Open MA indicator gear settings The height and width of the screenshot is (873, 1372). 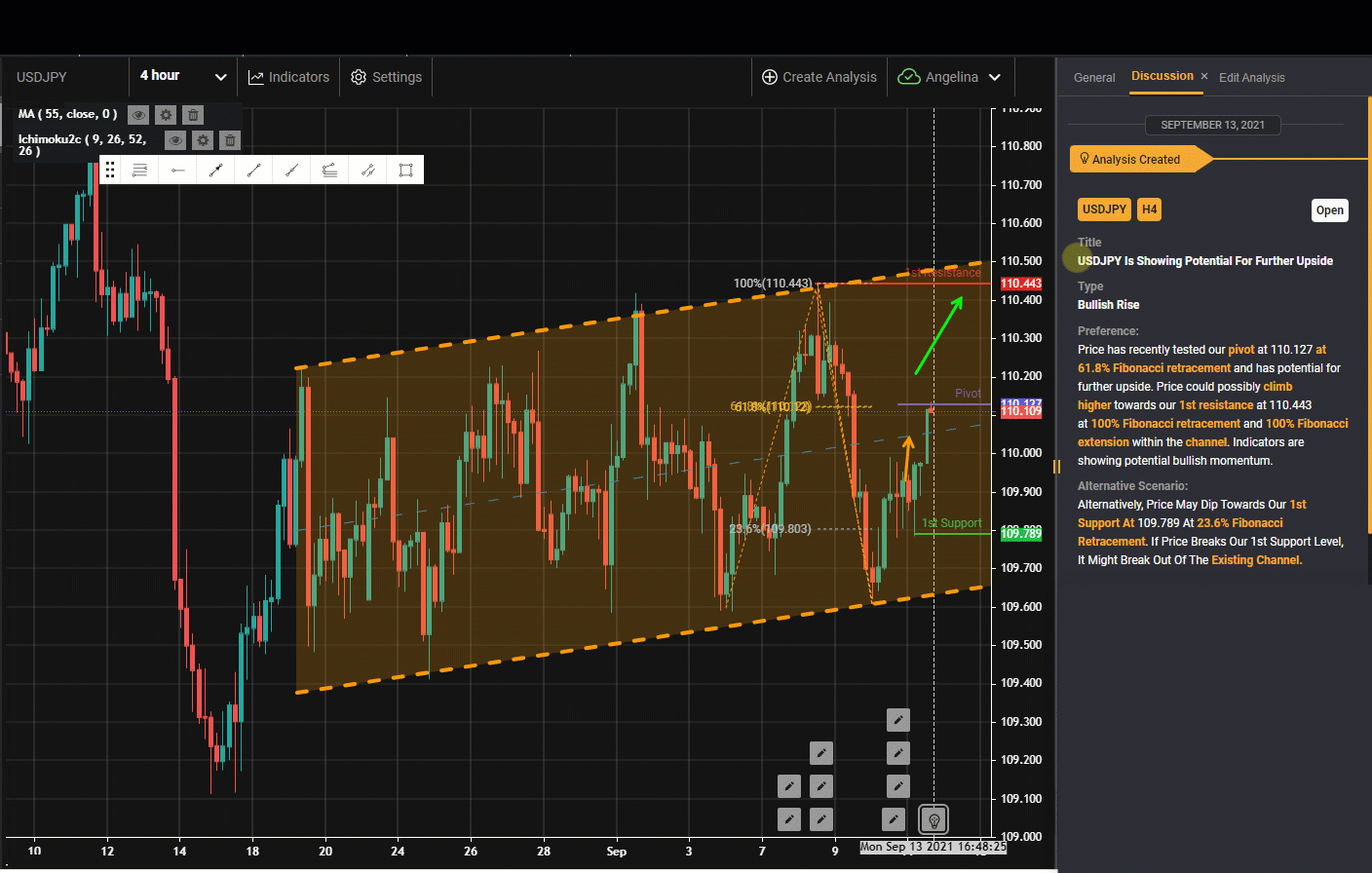point(166,115)
